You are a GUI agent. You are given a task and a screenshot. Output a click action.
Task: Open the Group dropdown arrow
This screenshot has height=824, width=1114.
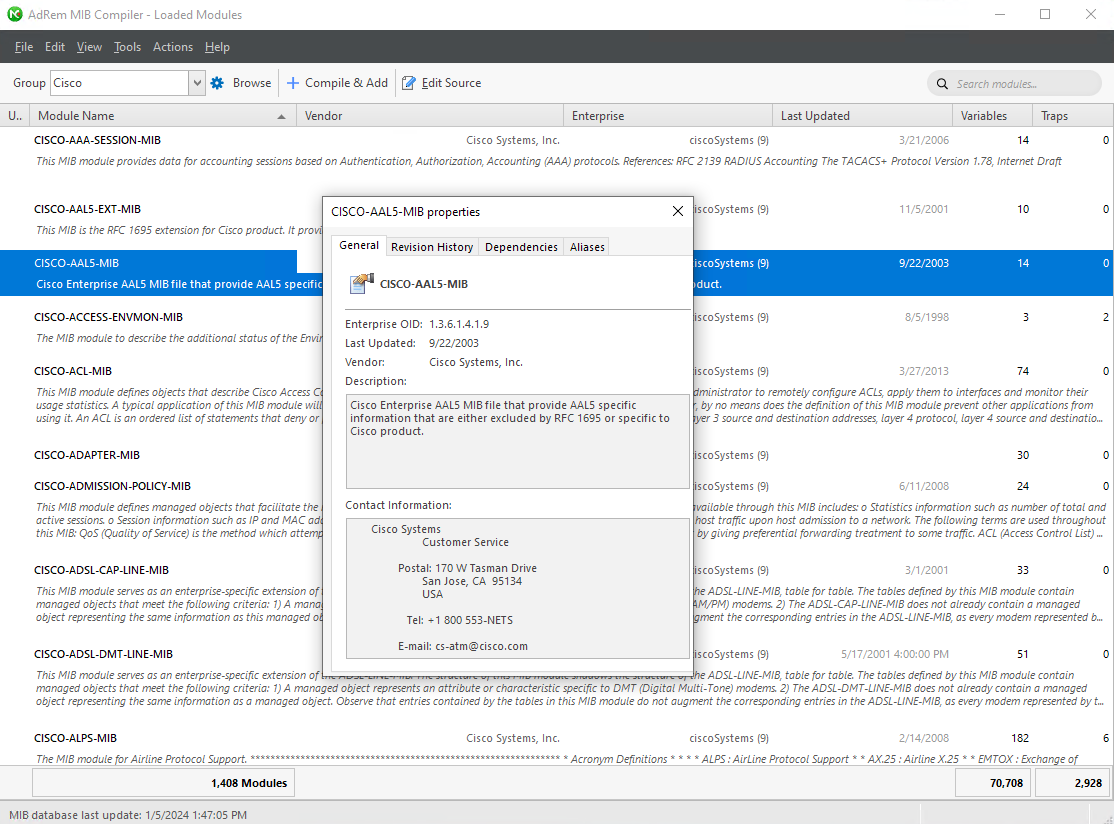tap(197, 83)
